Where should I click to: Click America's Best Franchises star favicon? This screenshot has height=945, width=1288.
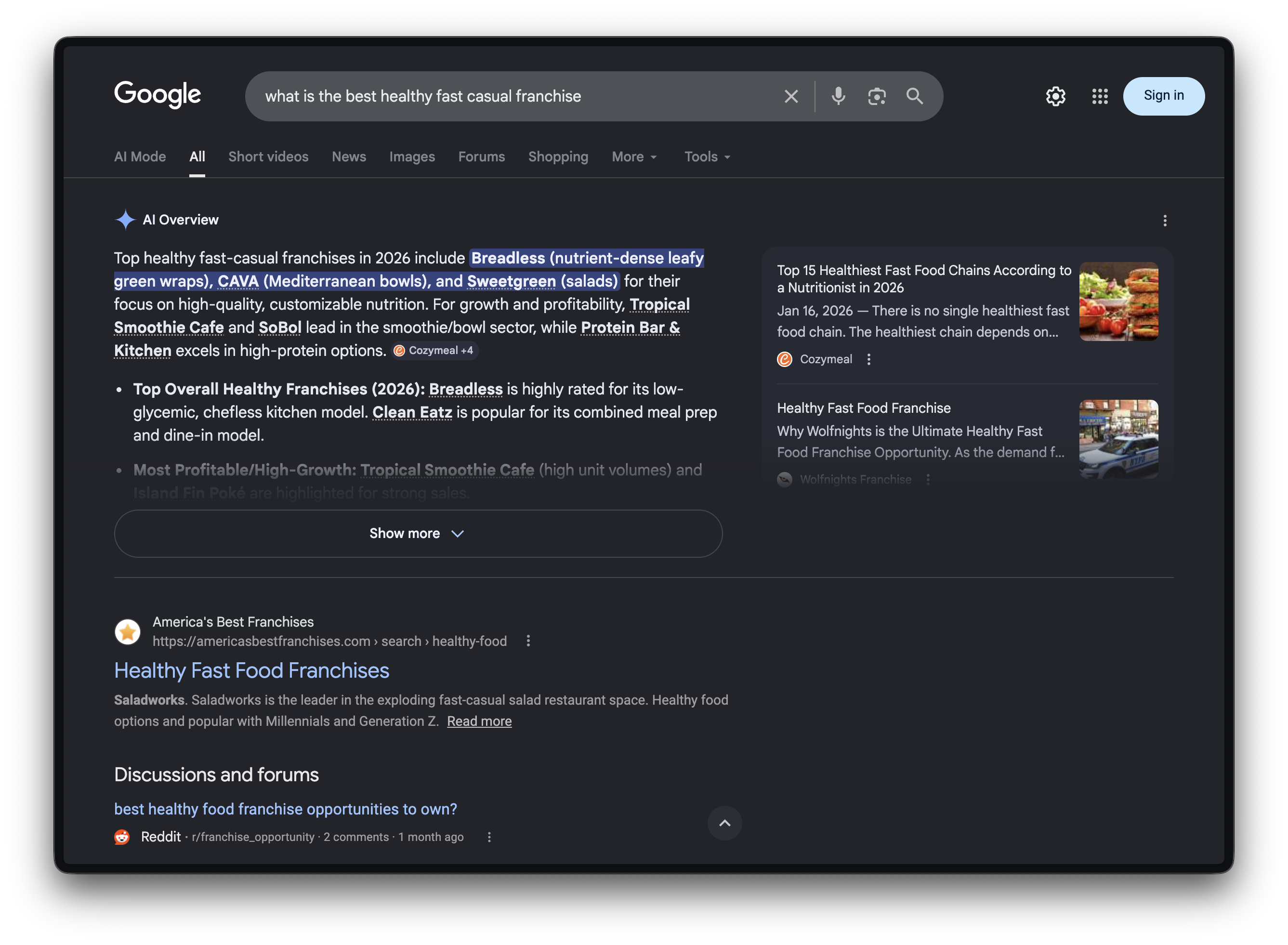(x=128, y=631)
